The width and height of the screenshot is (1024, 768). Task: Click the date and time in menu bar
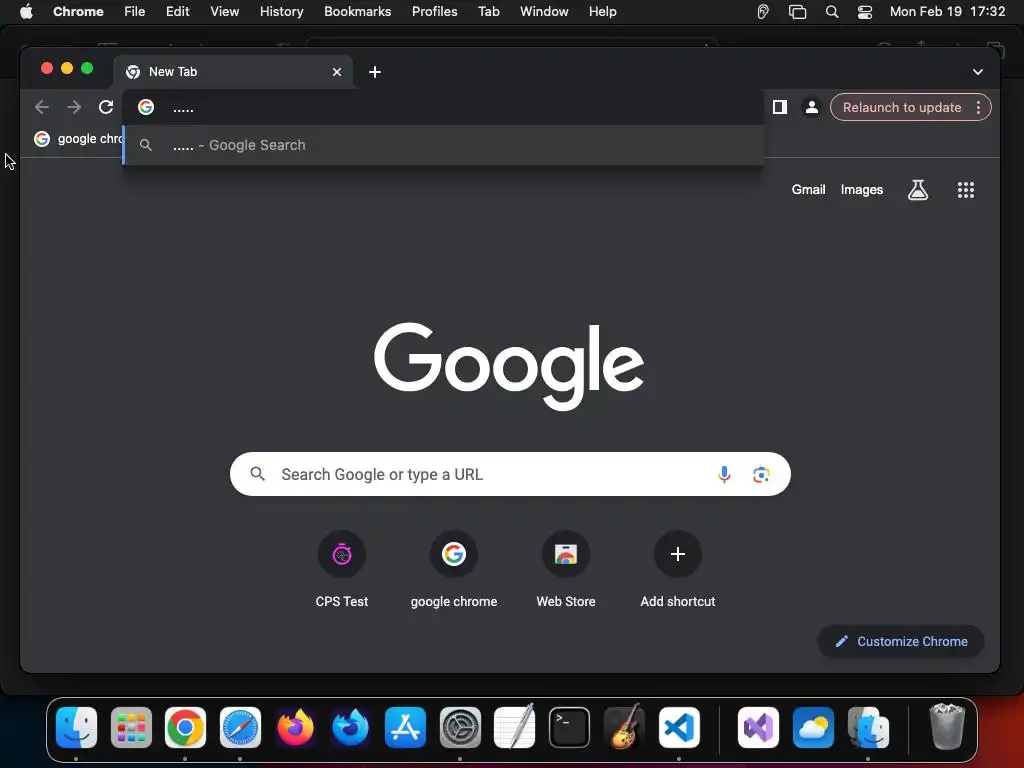tap(947, 12)
